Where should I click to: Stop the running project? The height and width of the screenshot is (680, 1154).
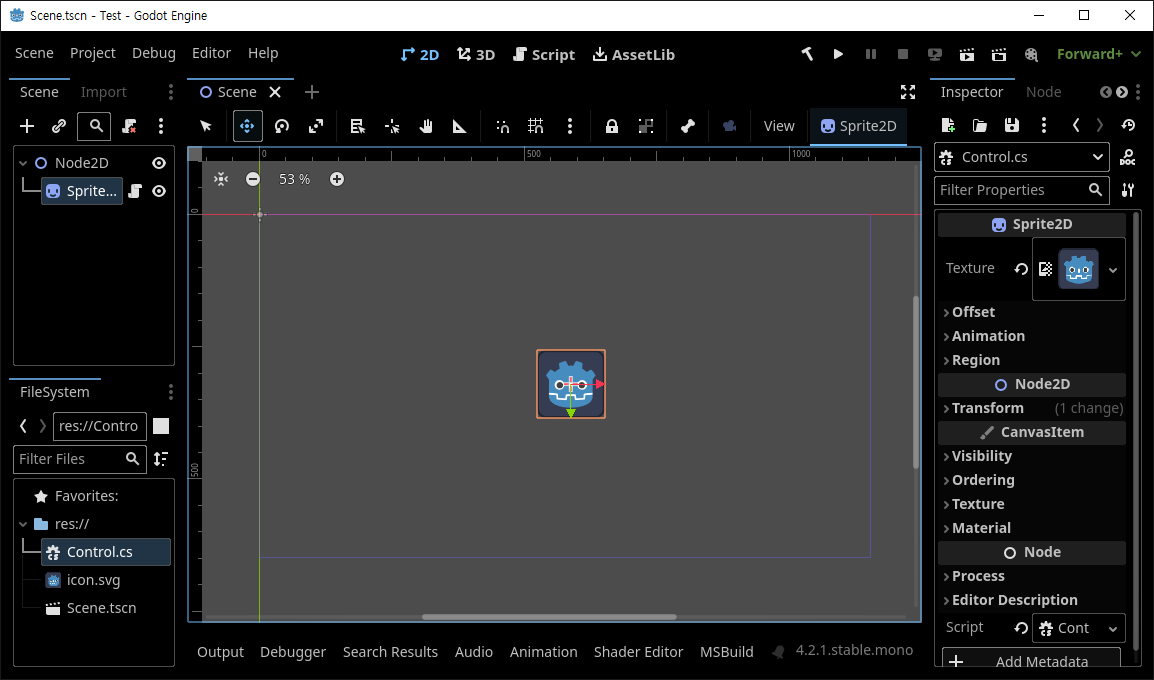[x=903, y=54]
